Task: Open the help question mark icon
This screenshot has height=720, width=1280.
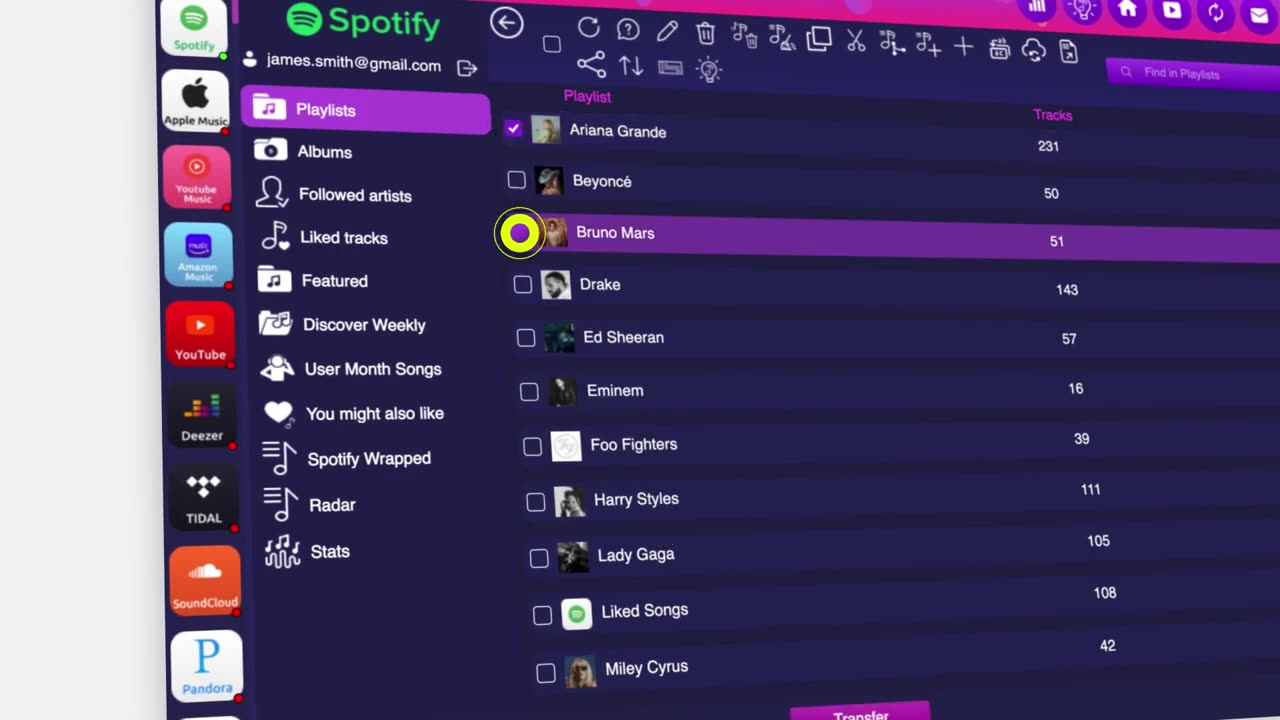Action: click(x=628, y=30)
